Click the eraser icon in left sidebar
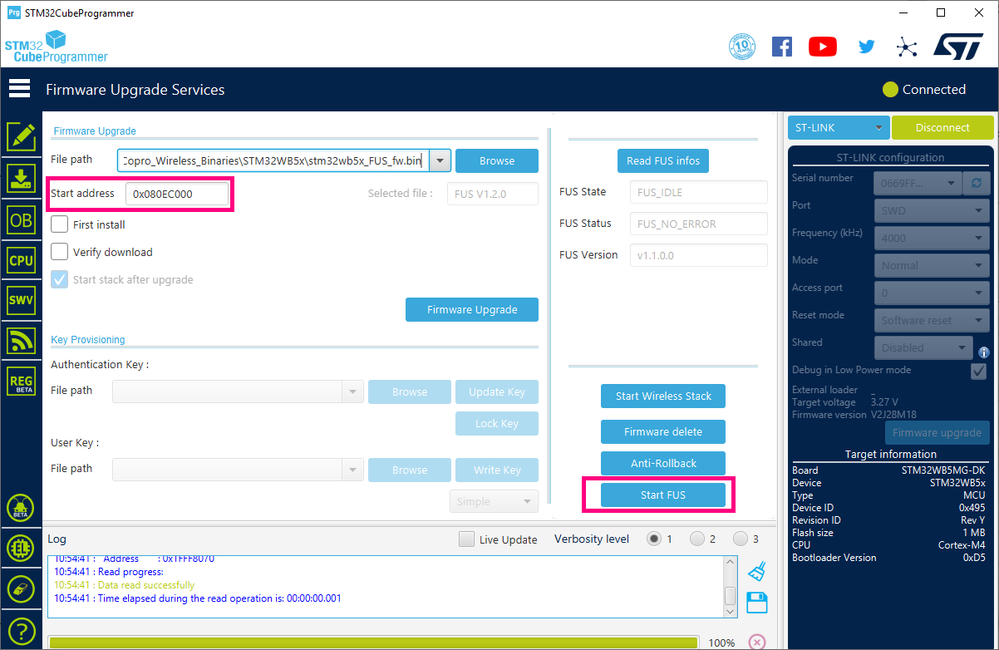Screen dimensions: 999x650 (x=20, y=589)
